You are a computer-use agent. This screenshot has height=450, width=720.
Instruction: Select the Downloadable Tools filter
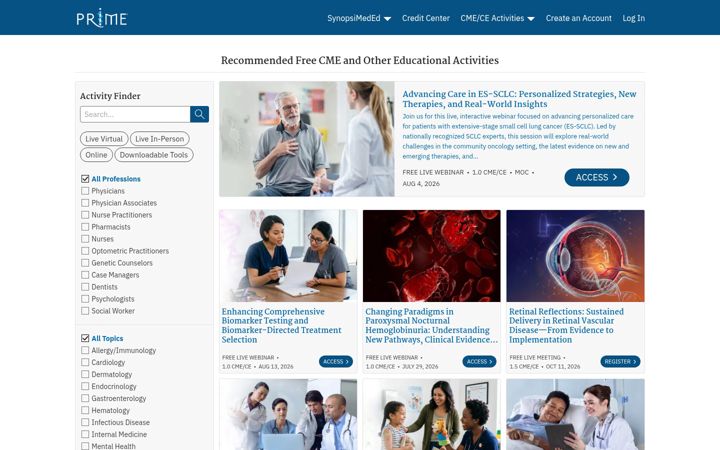(x=154, y=155)
